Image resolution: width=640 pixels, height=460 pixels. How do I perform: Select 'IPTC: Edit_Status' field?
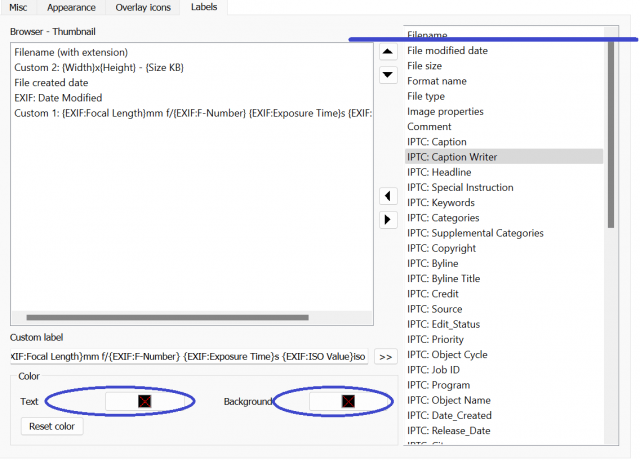(504, 324)
